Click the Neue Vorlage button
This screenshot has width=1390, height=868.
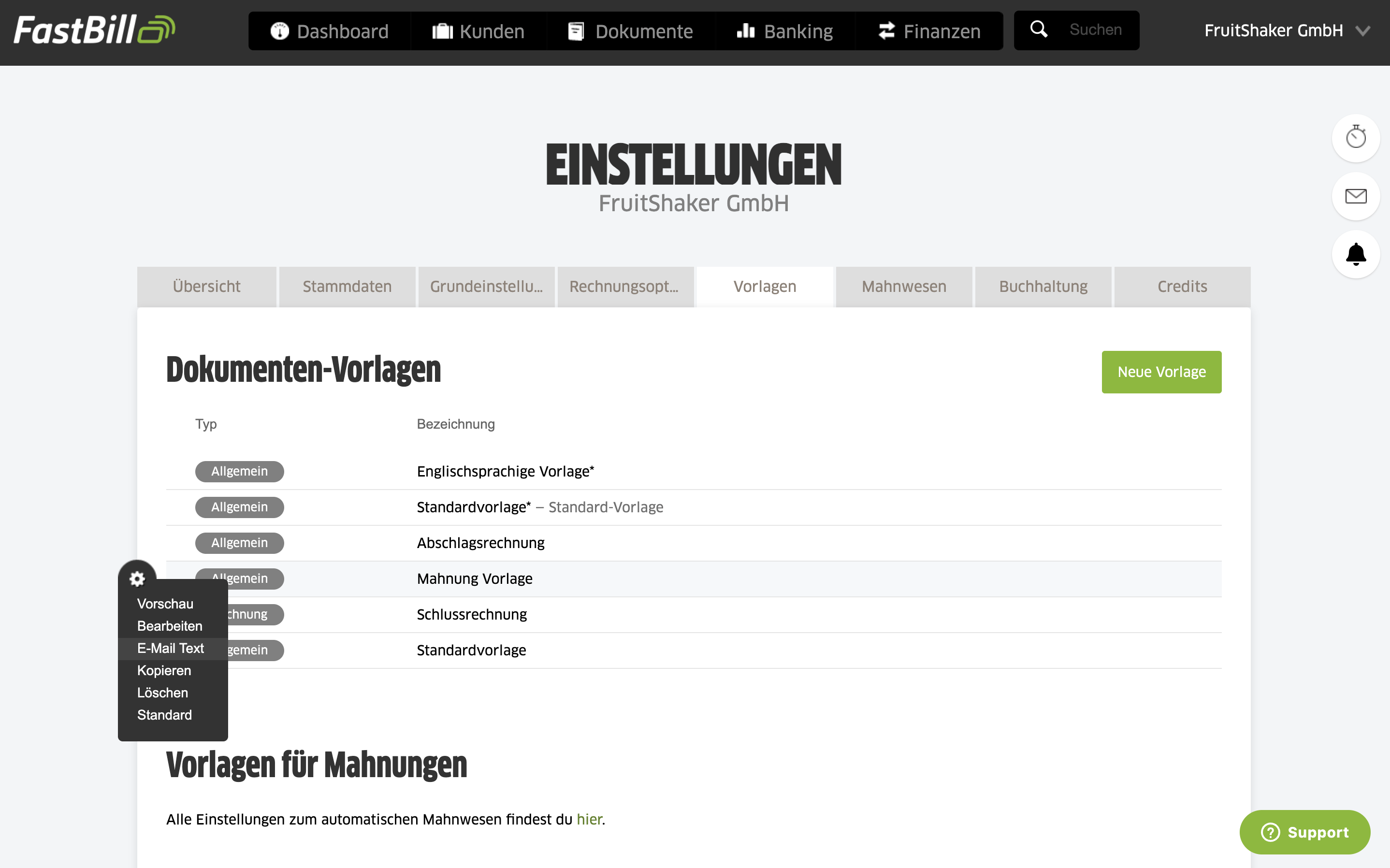pos(1161,372)
